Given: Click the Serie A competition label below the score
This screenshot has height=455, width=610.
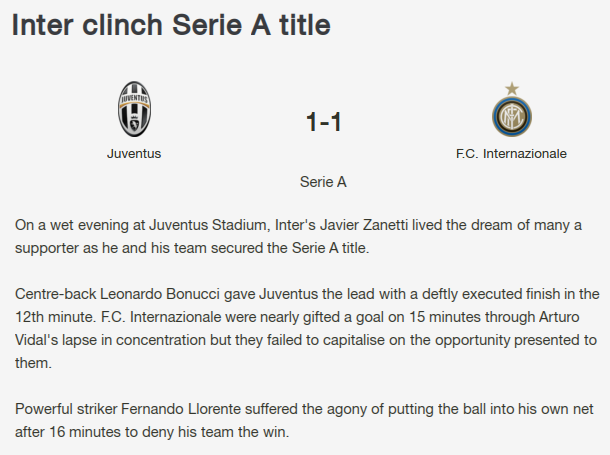Looking at the screenshot, I should (323, 183).
